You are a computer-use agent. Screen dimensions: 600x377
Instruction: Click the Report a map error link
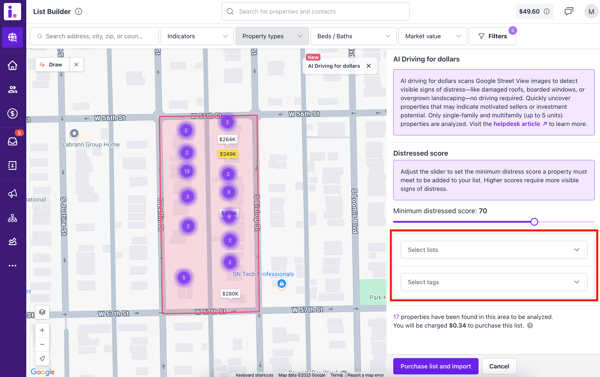tap(365, 375)
